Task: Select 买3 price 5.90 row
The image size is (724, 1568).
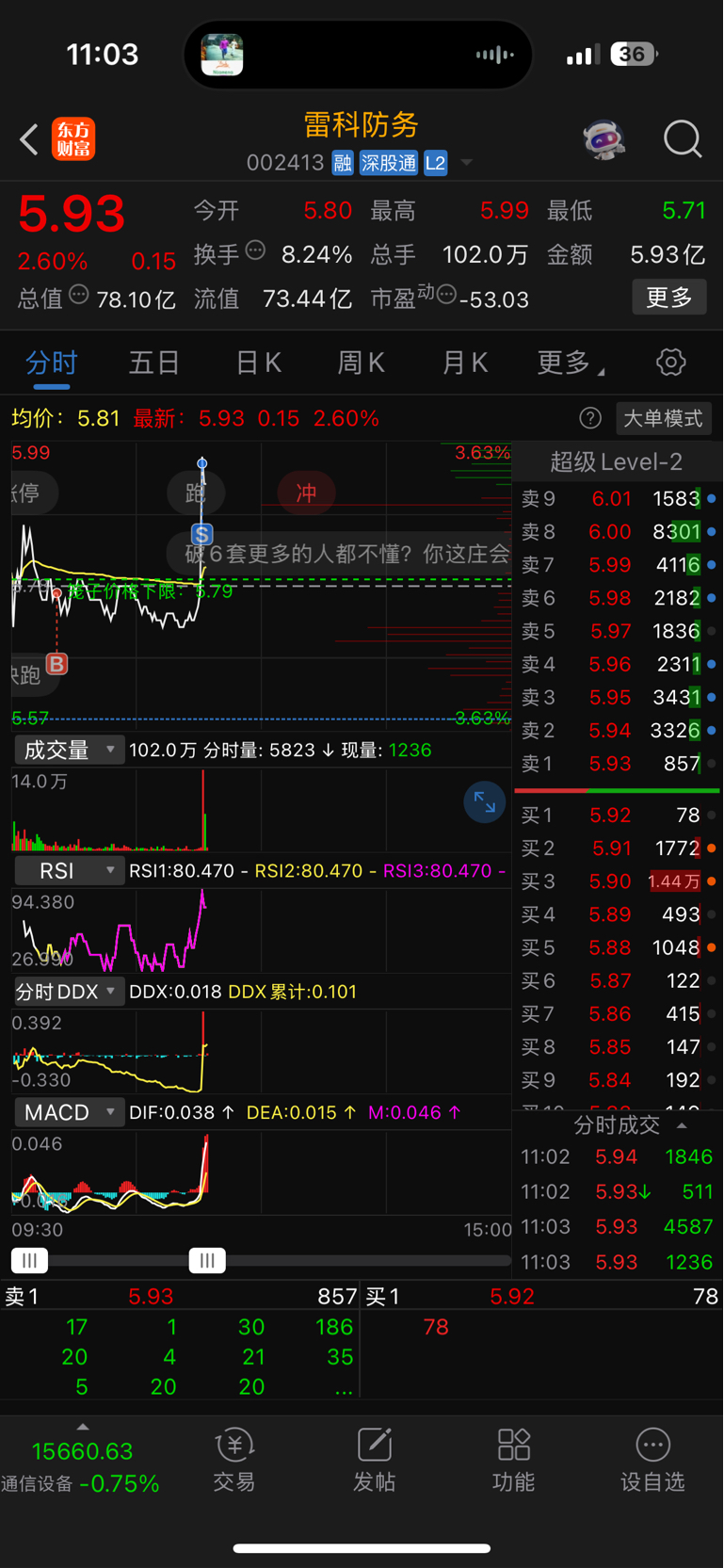Action: 617,881
